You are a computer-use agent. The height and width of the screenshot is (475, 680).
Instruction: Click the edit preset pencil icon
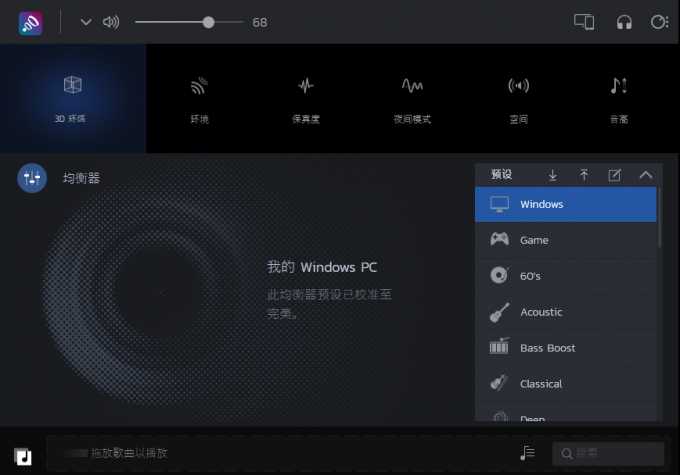(615, 175)
